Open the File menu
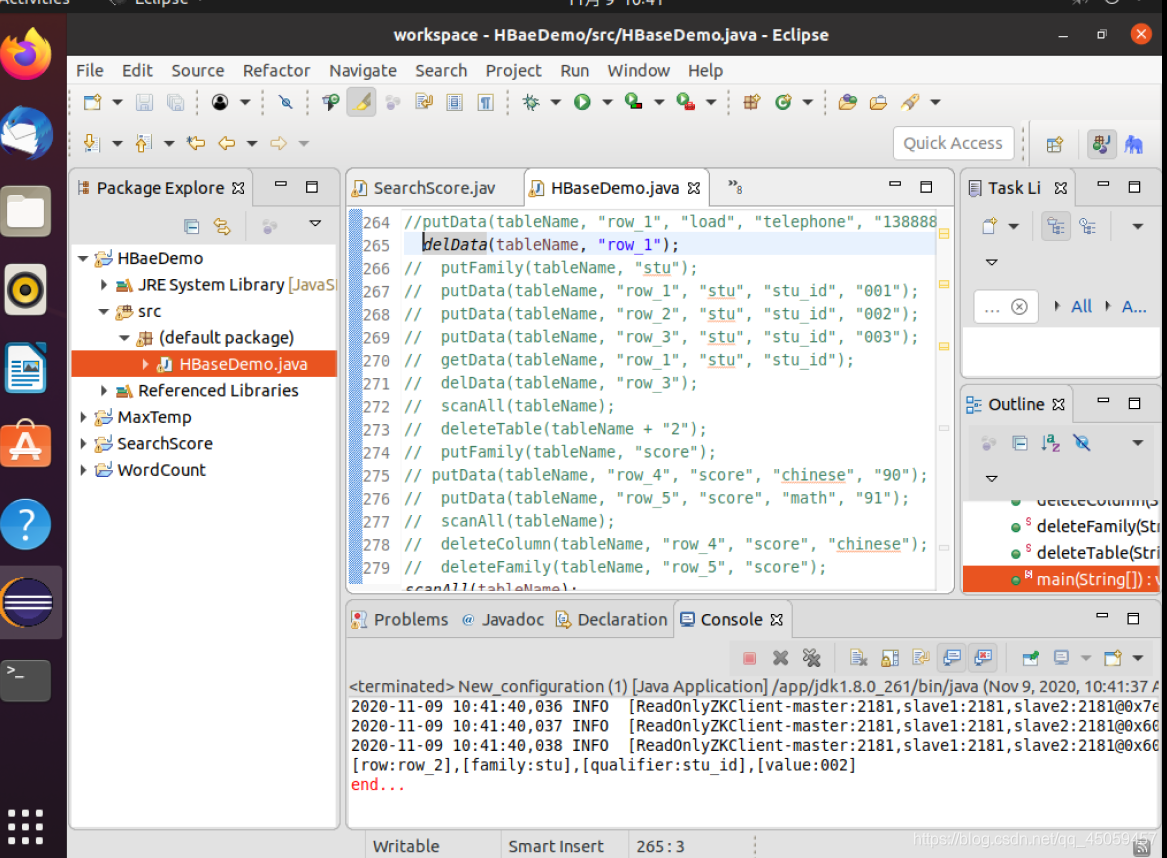Image resolution: width=1167 pixels, height=858 pixels. point(90,71)
